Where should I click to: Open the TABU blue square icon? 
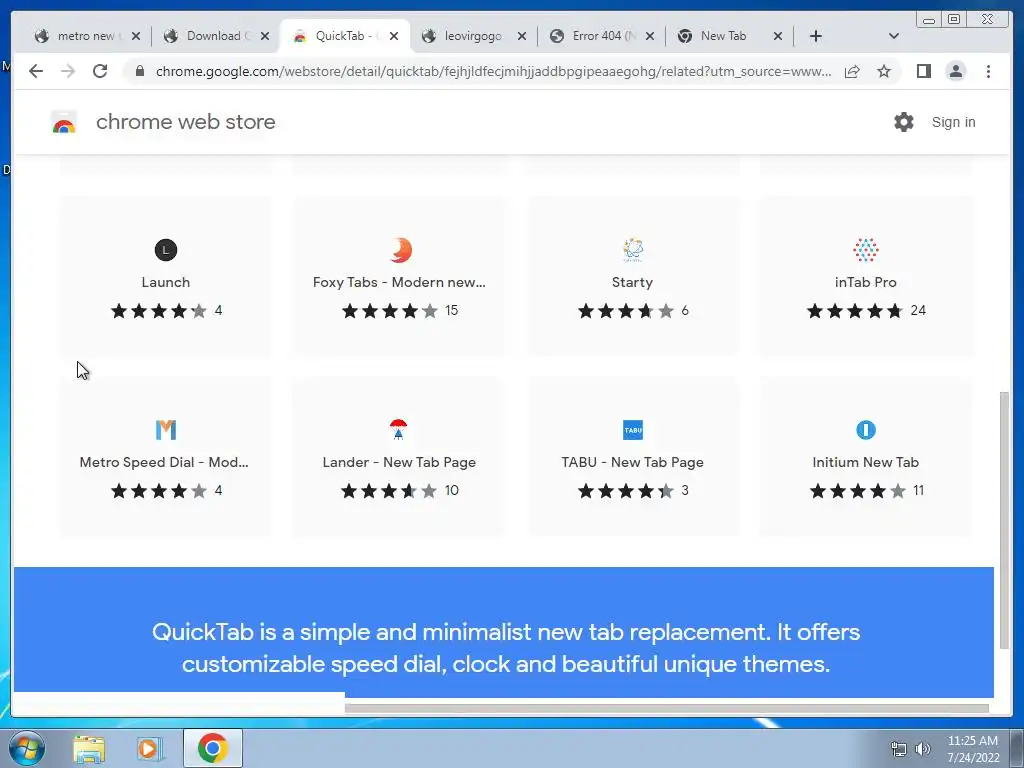tap(632, 430)
